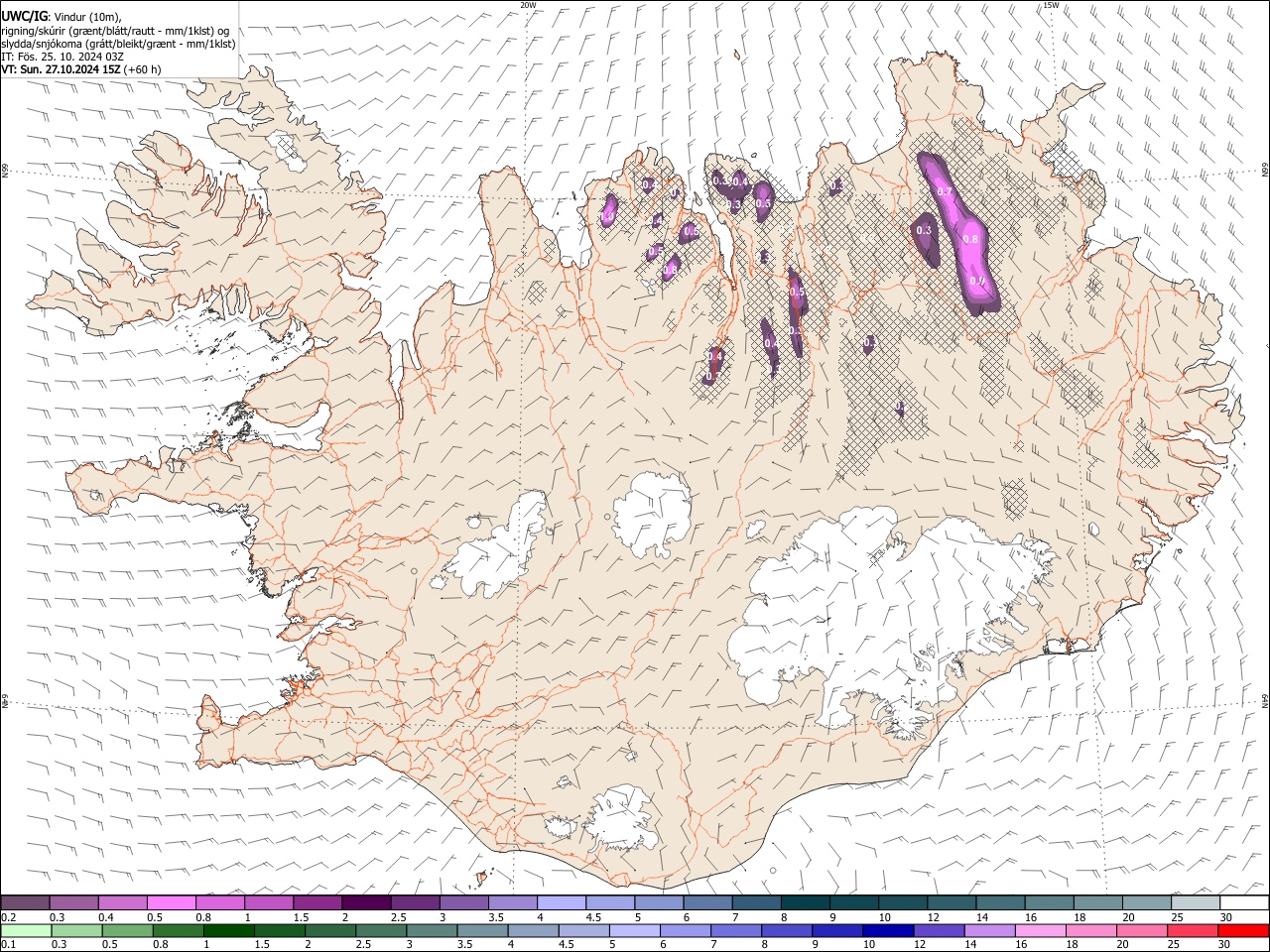The width and height of the screenshot is (1270, 952).
Task: Click the 'rigning/skúrir' legend description line
Action: point(115,31)
